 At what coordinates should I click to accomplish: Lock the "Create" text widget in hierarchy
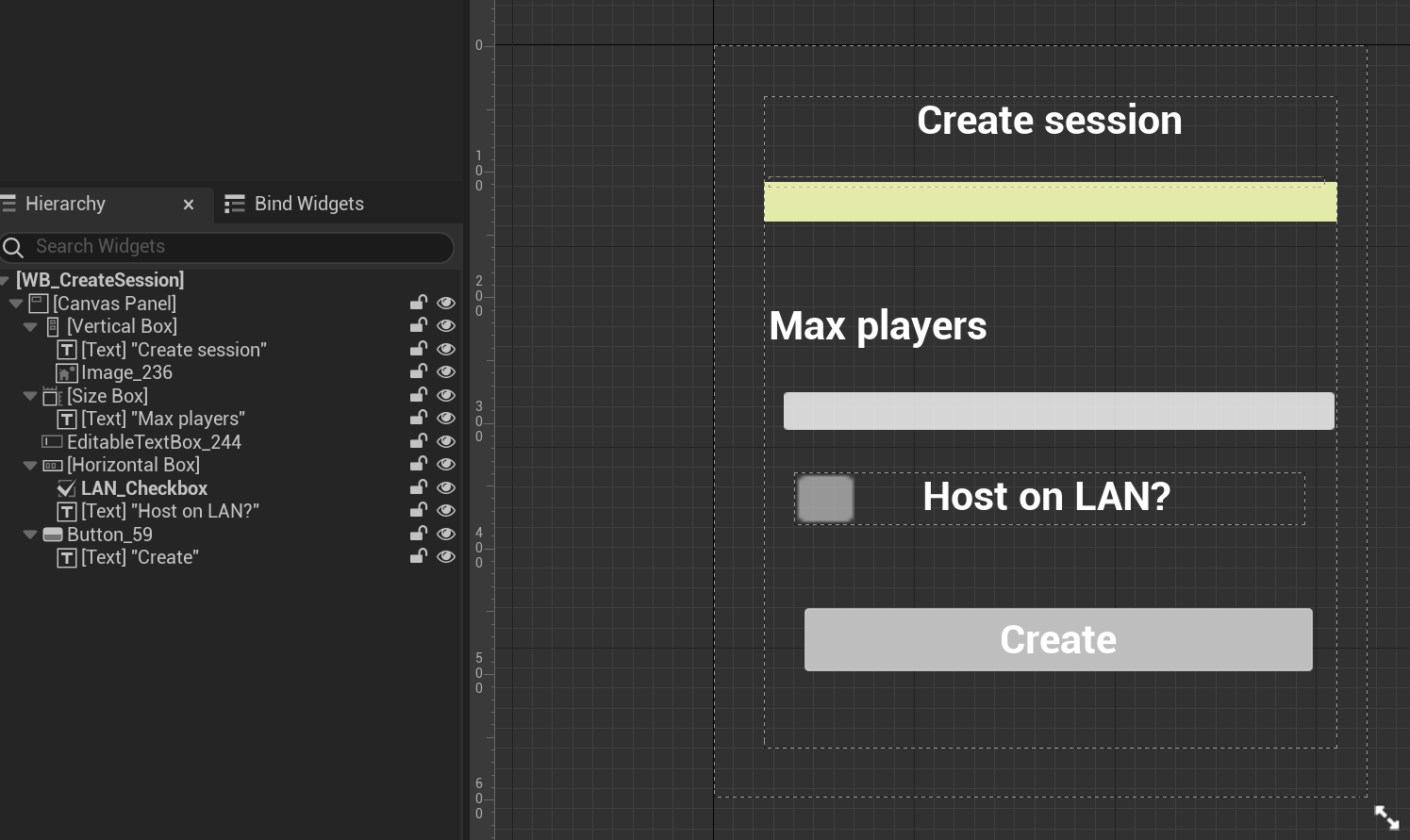418,556
